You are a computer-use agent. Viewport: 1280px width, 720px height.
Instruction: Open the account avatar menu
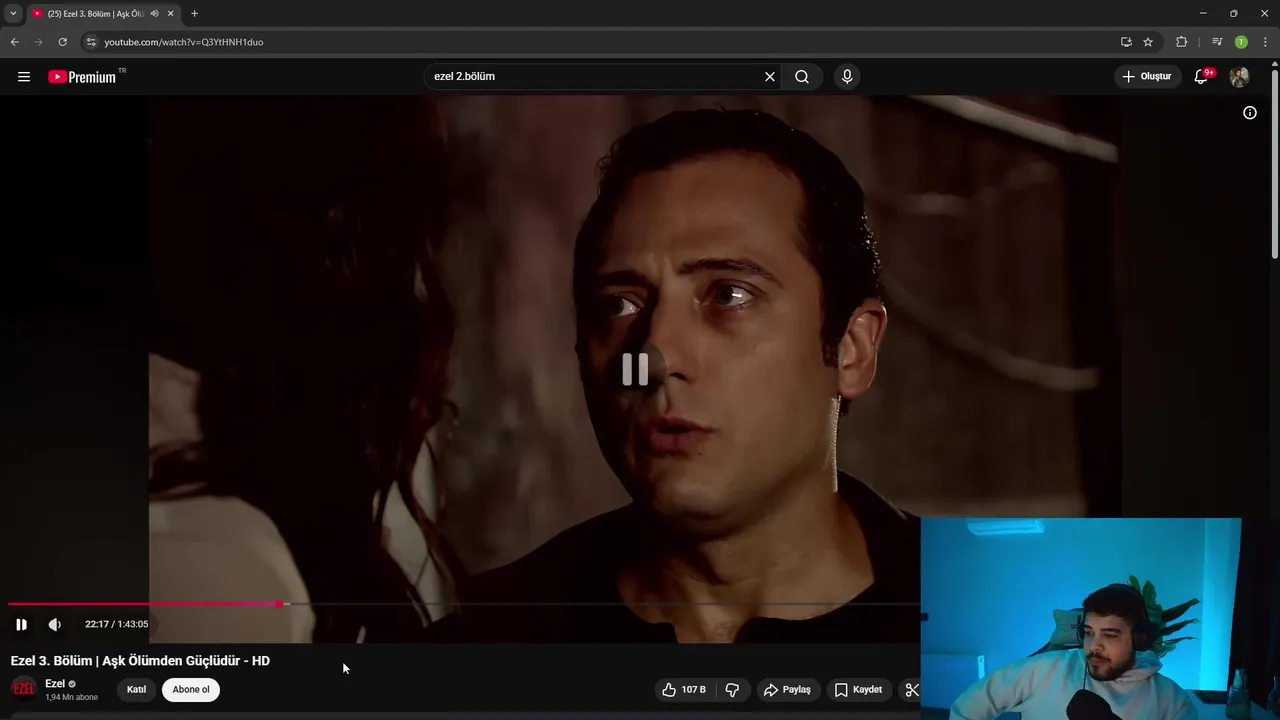pos(1239,77)
